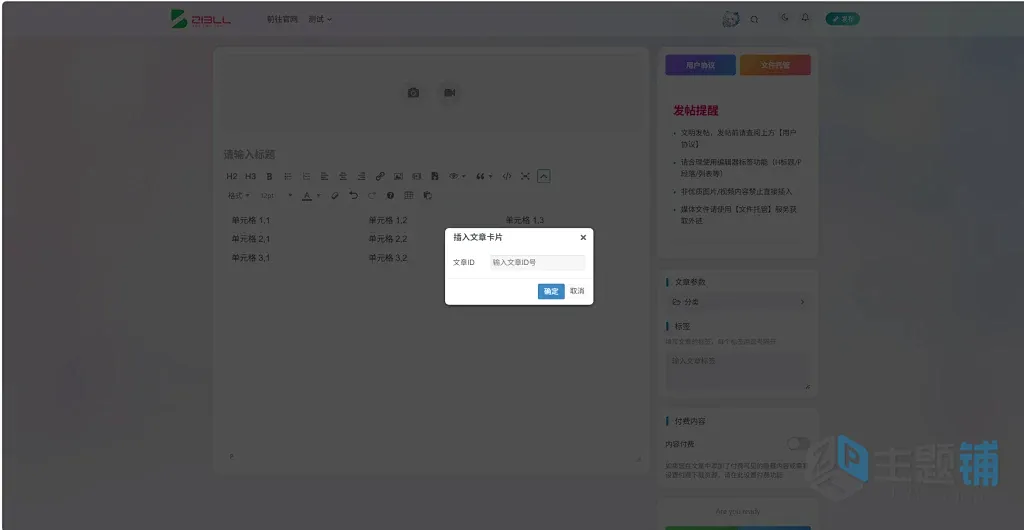This screenshot has height=530, width=1024.
Task: Open the user avatar menu
Action: [731, 19]
